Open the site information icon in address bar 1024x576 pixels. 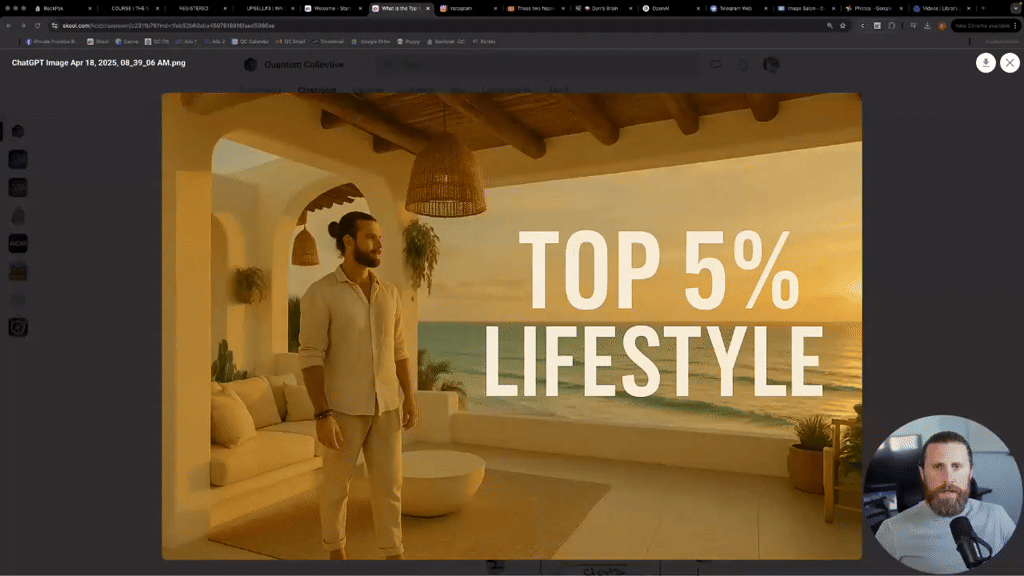[55, 25]
